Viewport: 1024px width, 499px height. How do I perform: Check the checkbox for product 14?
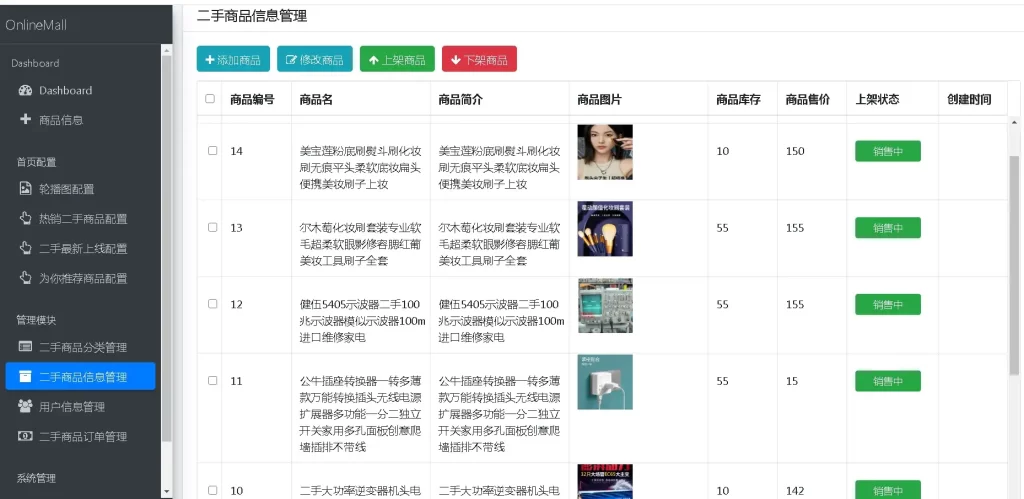tap(212, 150)
